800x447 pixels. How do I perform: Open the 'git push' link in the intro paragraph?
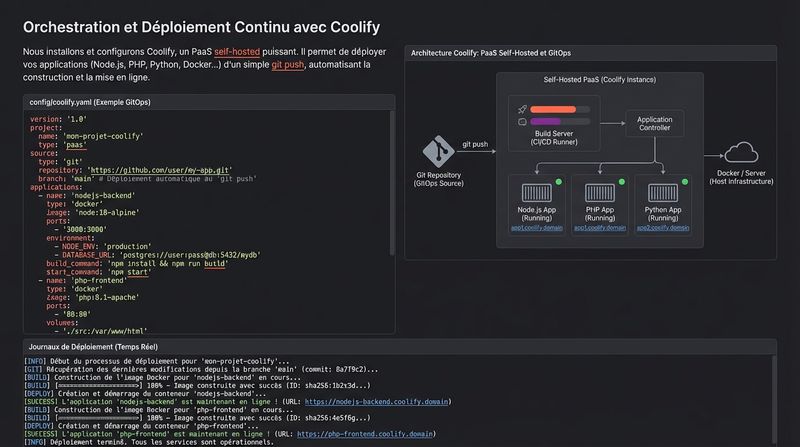(287, 64)
